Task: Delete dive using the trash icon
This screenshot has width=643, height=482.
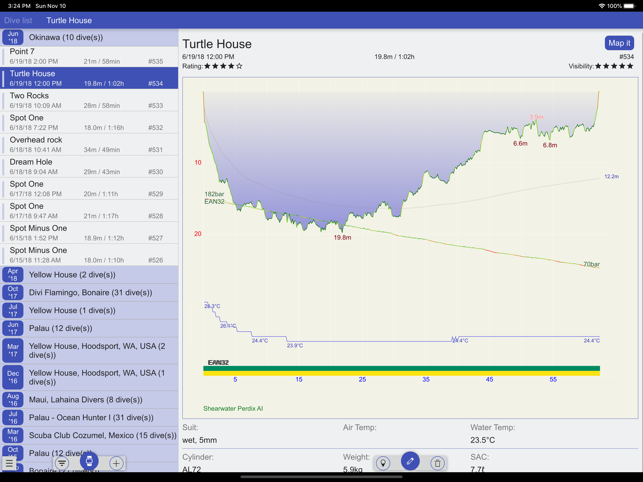Action: click(437, 463)
